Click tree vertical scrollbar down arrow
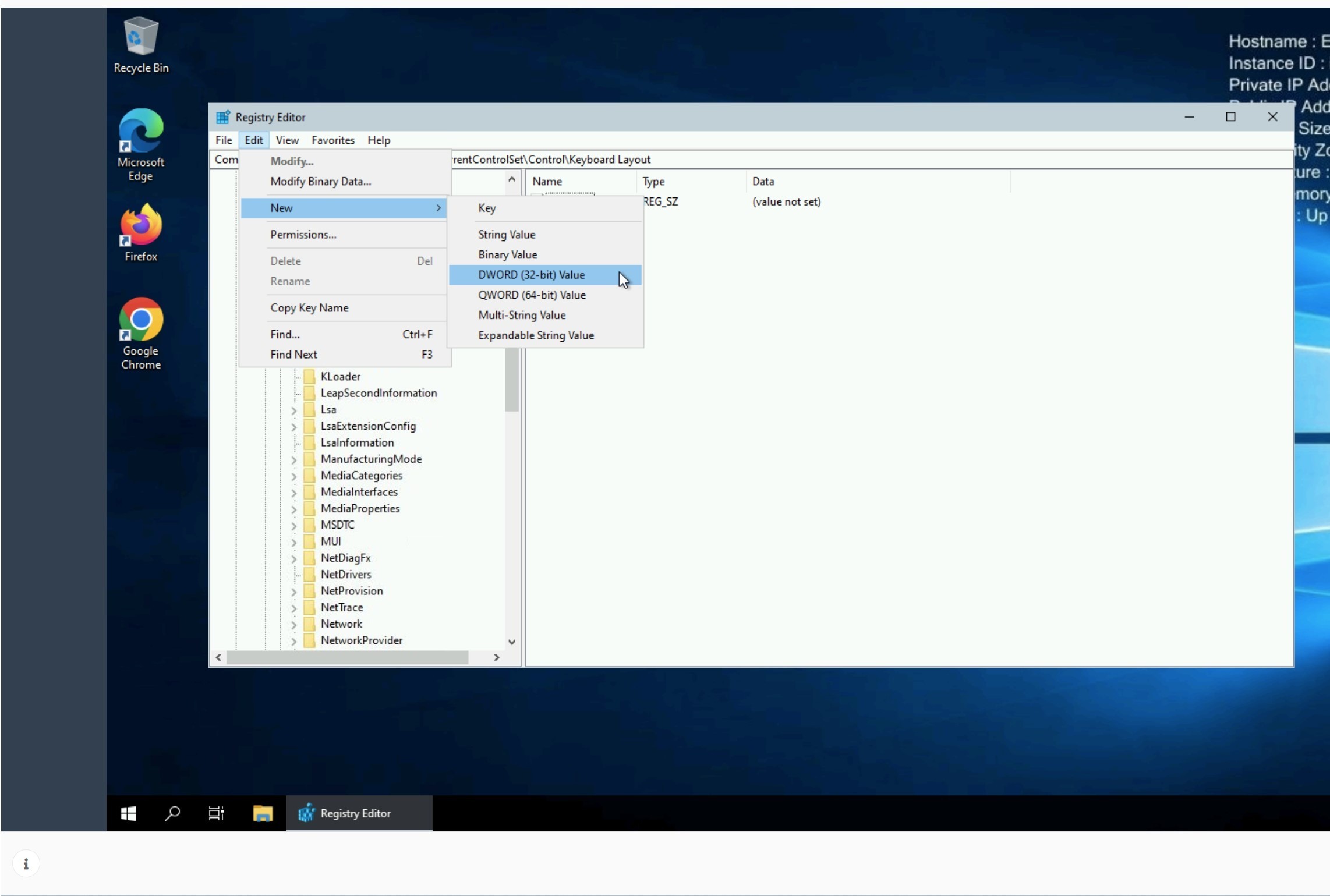The image size is (1330, 896). pyautogui.click(x=512, y=642)
